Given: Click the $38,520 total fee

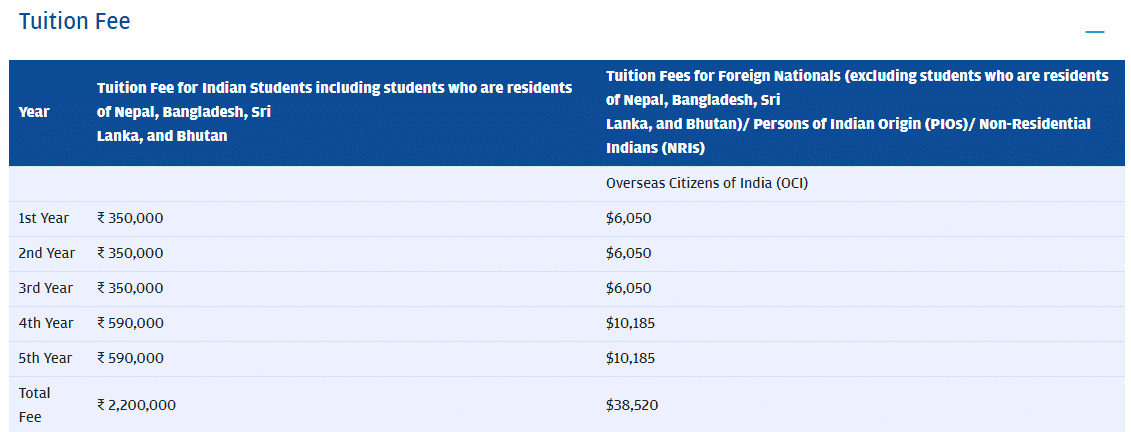Looking at the screenshot, I should point(632,405).
